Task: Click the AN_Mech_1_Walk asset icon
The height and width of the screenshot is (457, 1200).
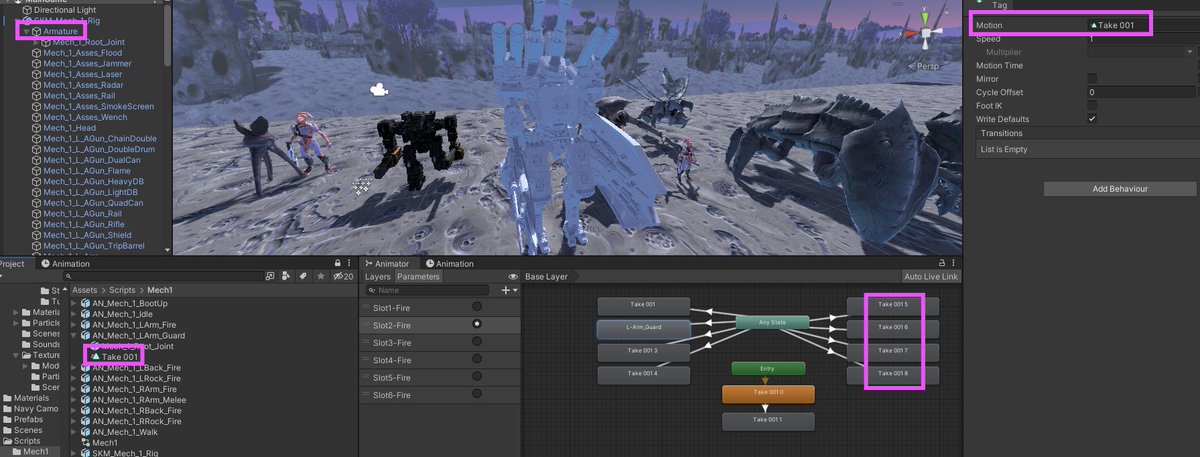Action: pos(86,431)
